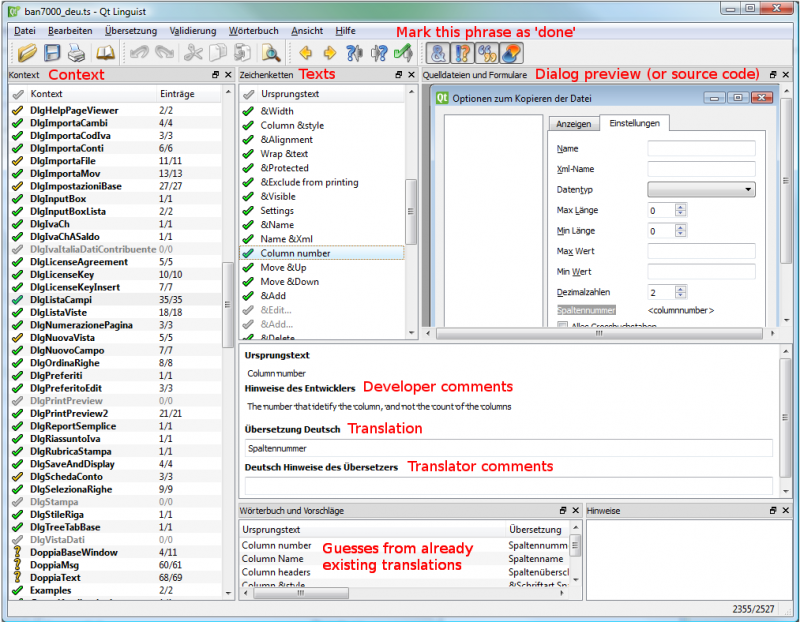The image size is (800, 622).
Task: Float the Zeichenketten panel
Action: coord(399,74)
